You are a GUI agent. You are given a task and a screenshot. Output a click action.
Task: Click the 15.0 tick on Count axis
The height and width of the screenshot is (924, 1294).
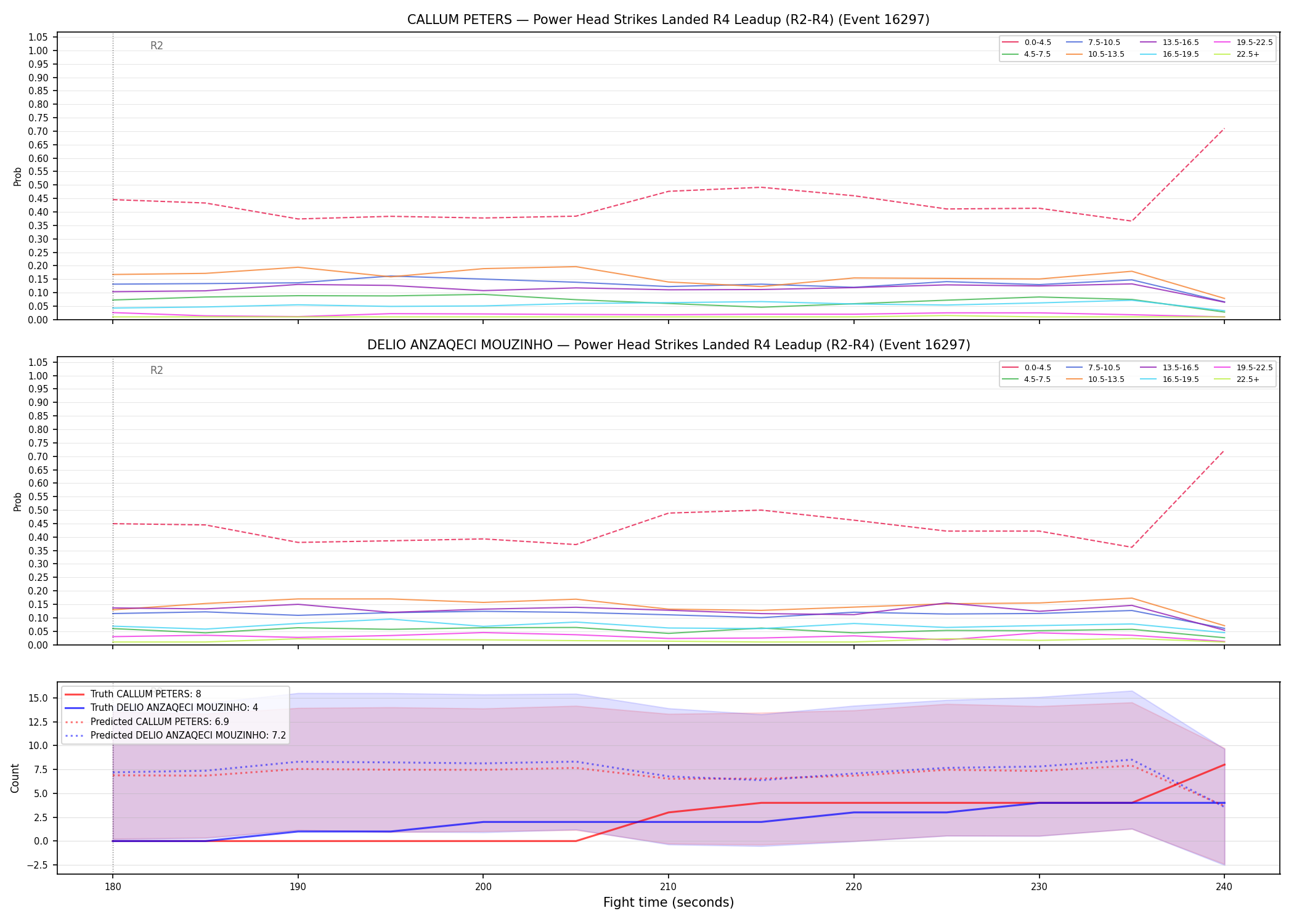[38, 698]
